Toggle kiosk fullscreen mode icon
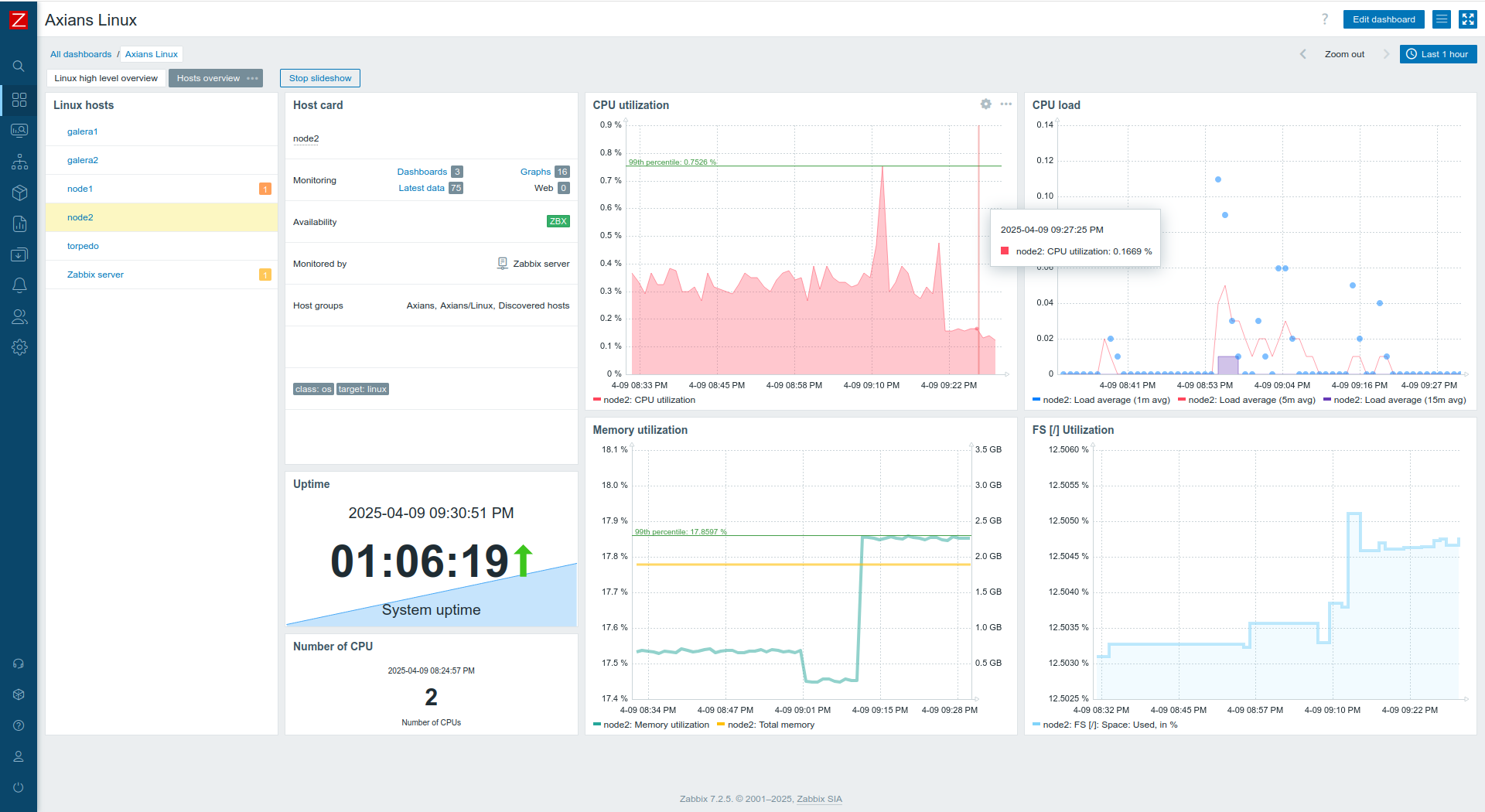Image resolution: width=1485 pixels, height=812 pixels. tap(1468, 19)
